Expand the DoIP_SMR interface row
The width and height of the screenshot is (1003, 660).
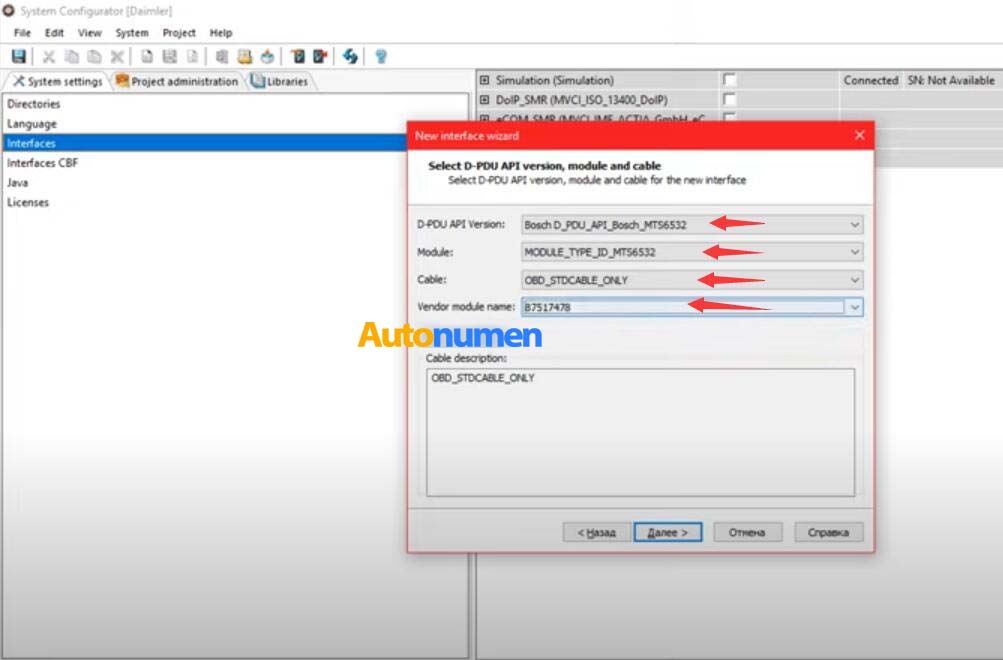(x=485, y=100)
